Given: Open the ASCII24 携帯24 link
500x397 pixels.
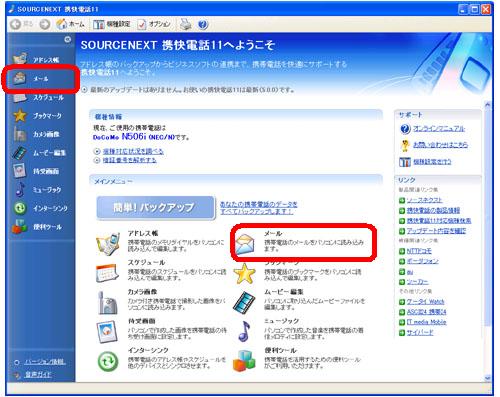Looking at the screenshot, I should pos(426,312).
